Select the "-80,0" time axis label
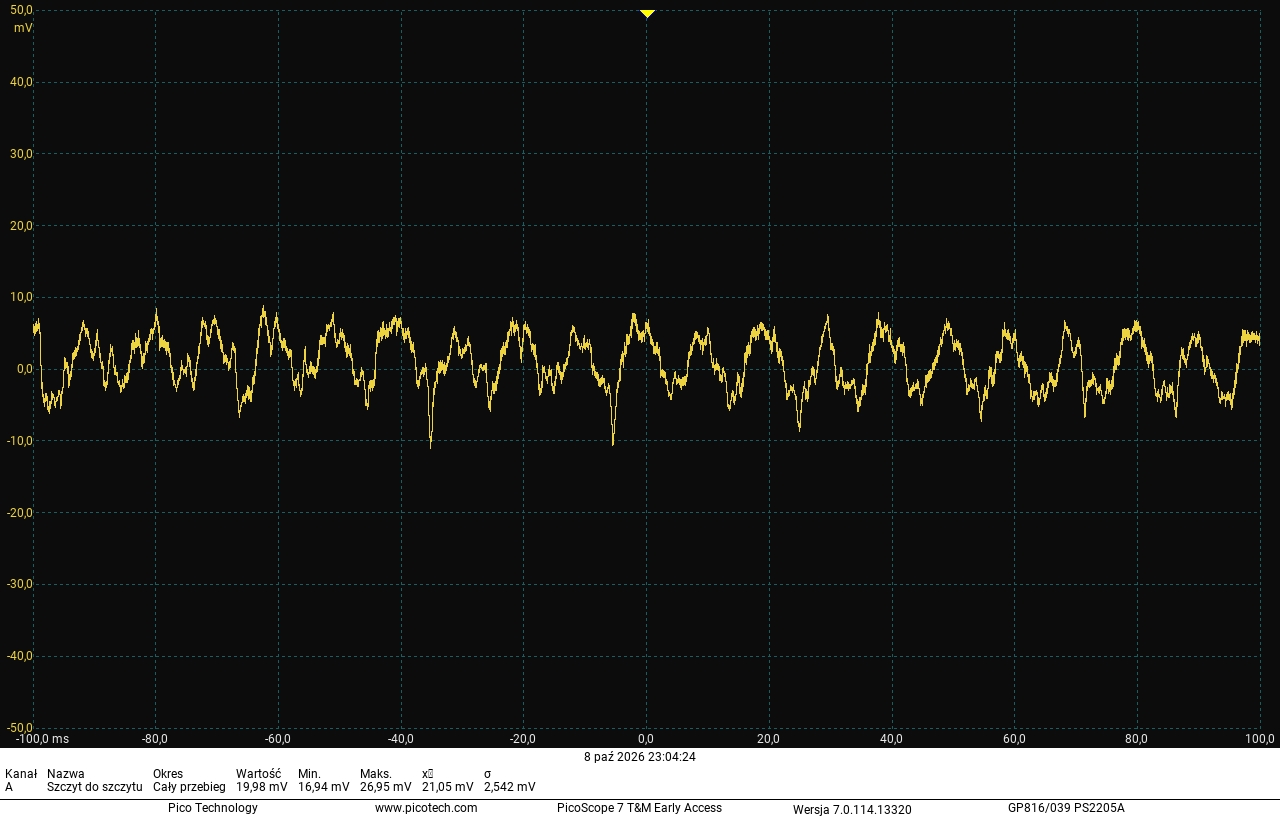The image size is (1280, 816). point(155,739)
